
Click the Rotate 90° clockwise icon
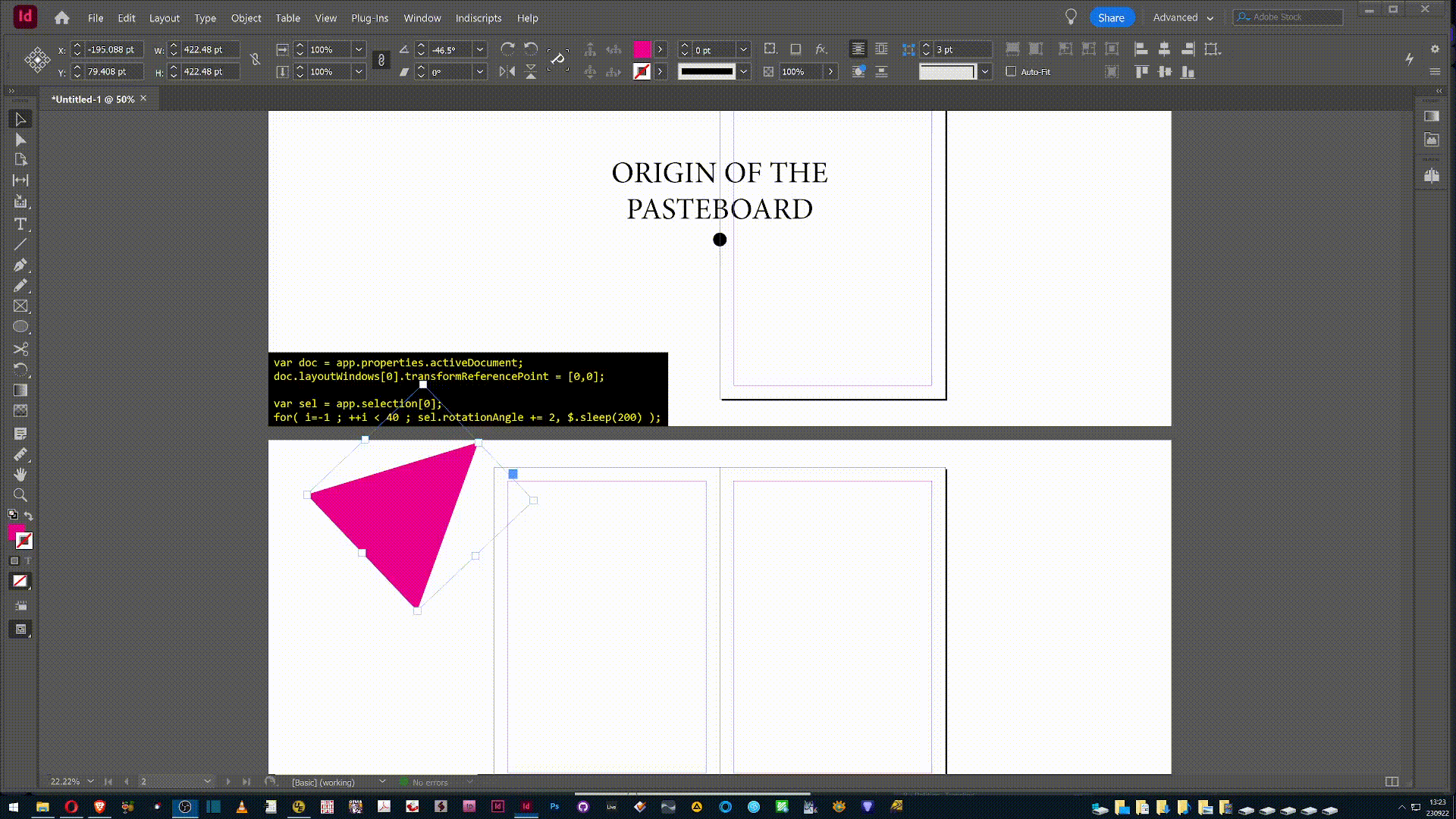point(507,49)
